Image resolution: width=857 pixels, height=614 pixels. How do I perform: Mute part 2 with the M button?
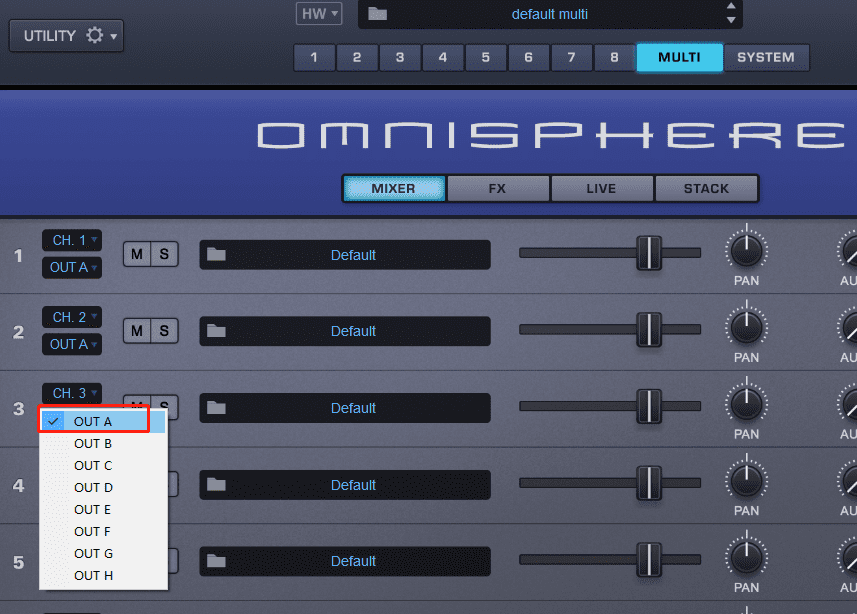click(136, 330)
